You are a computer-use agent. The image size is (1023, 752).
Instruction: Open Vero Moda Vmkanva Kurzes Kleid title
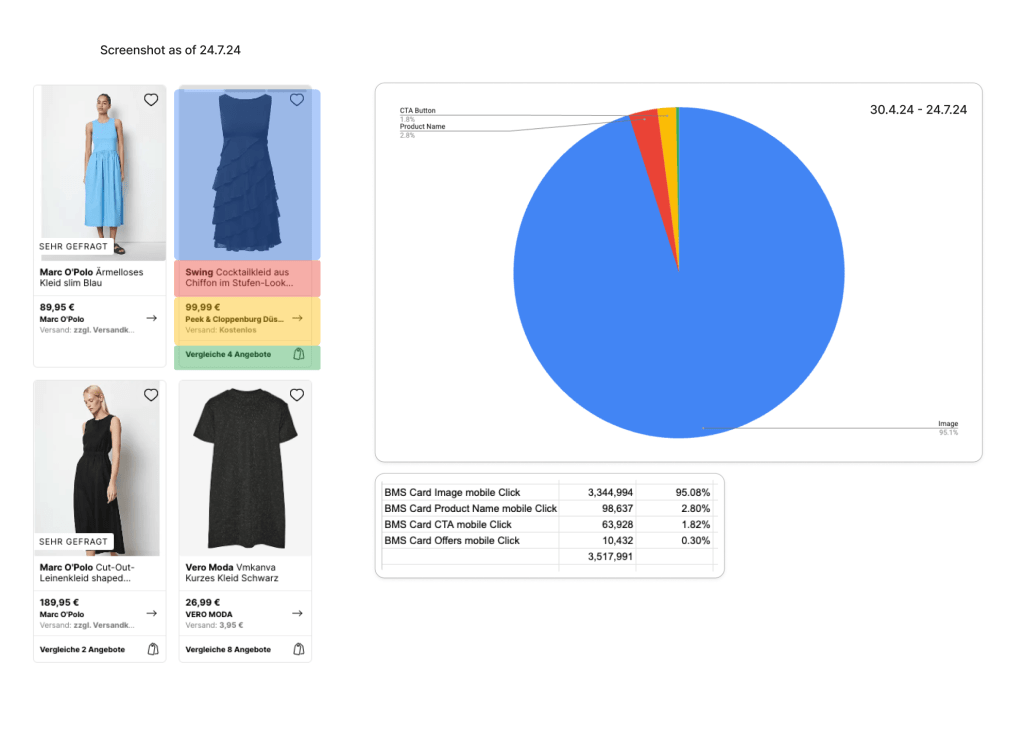[x=232, y=572]
